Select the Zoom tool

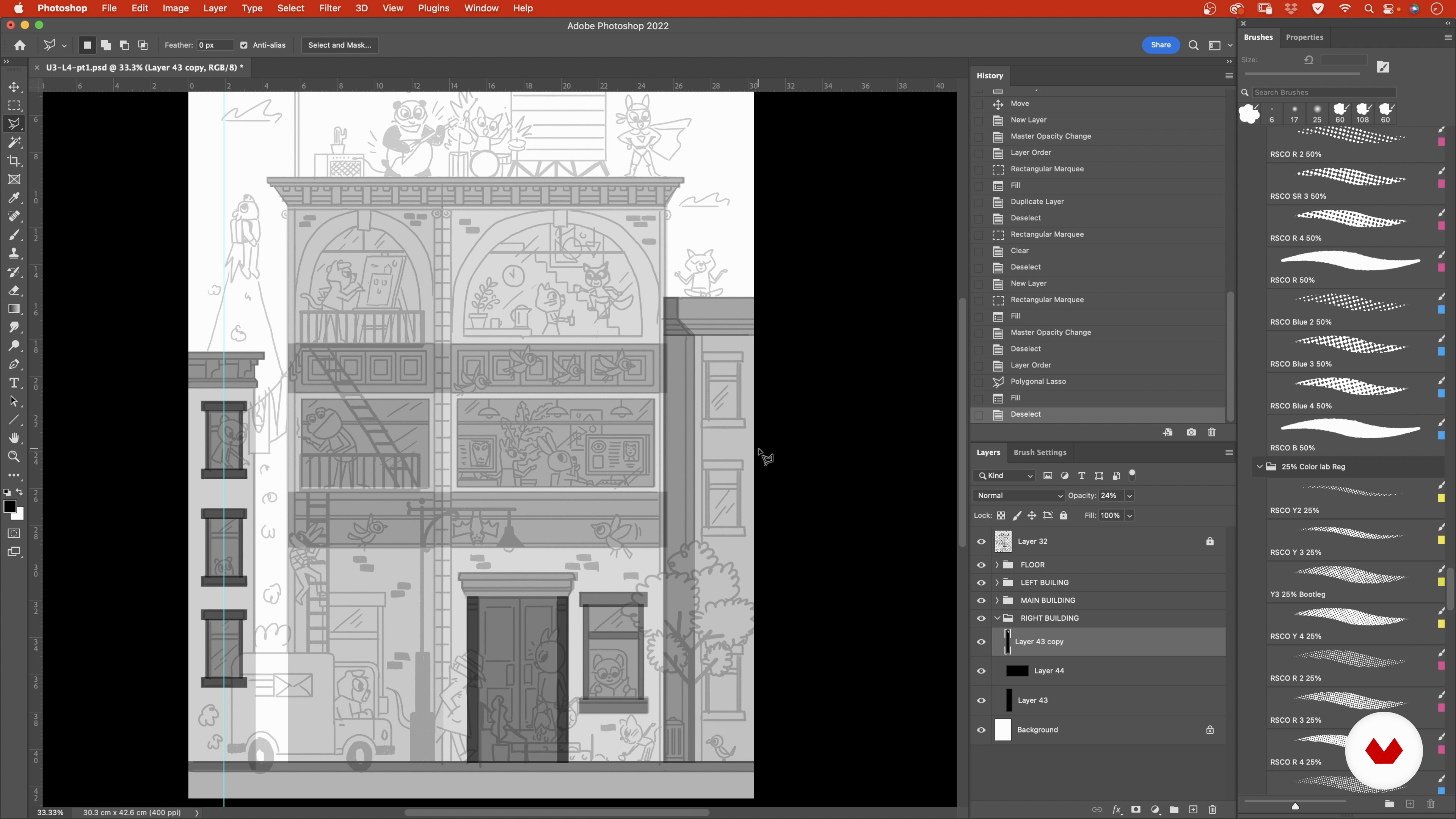pyautogui.click(x=14, y=457)
